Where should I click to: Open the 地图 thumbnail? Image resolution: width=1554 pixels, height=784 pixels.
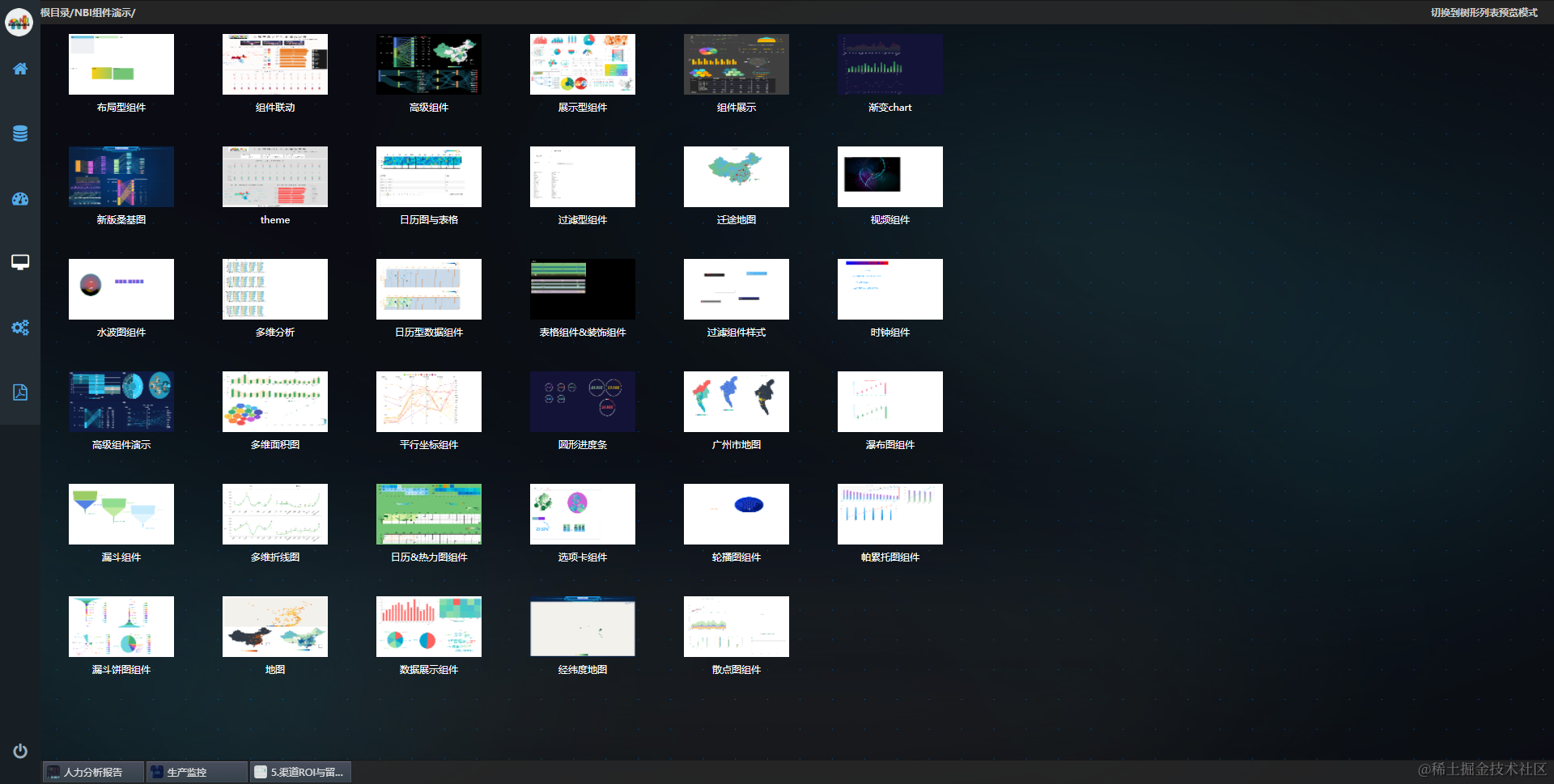pyautogui.click(x=275, y=626)
